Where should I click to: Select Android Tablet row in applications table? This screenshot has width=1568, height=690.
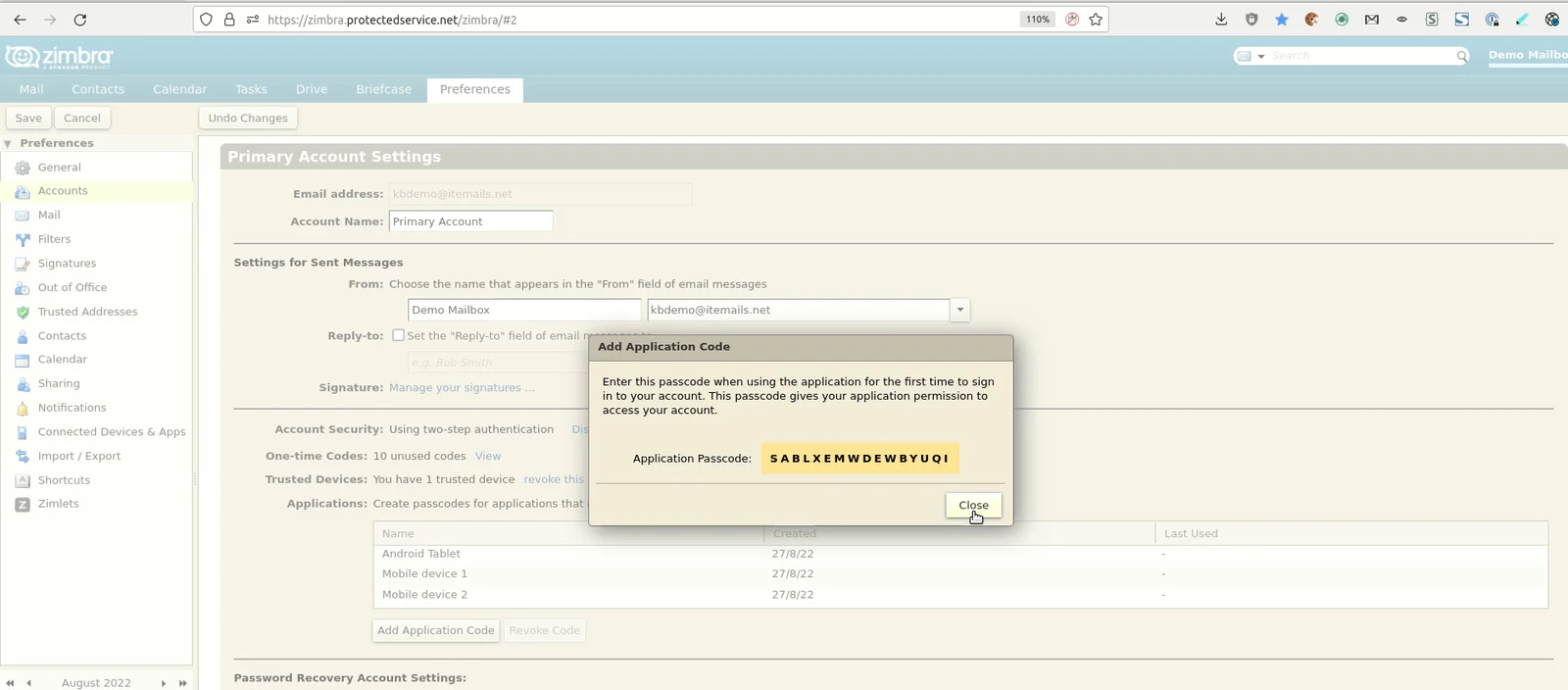(x=960, y=554)
